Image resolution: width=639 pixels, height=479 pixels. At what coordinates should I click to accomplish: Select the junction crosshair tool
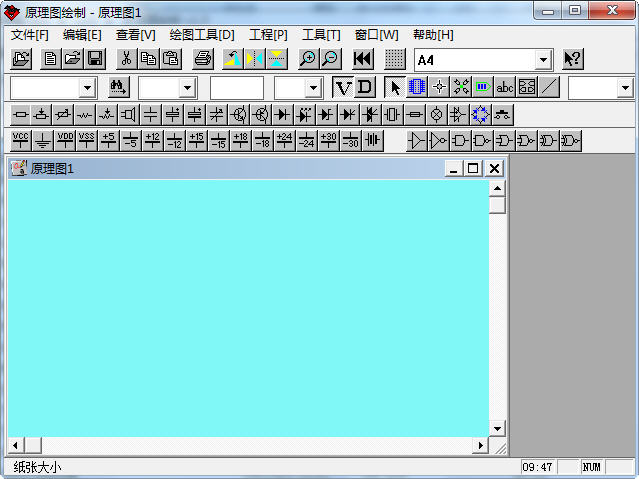point(439,87)
